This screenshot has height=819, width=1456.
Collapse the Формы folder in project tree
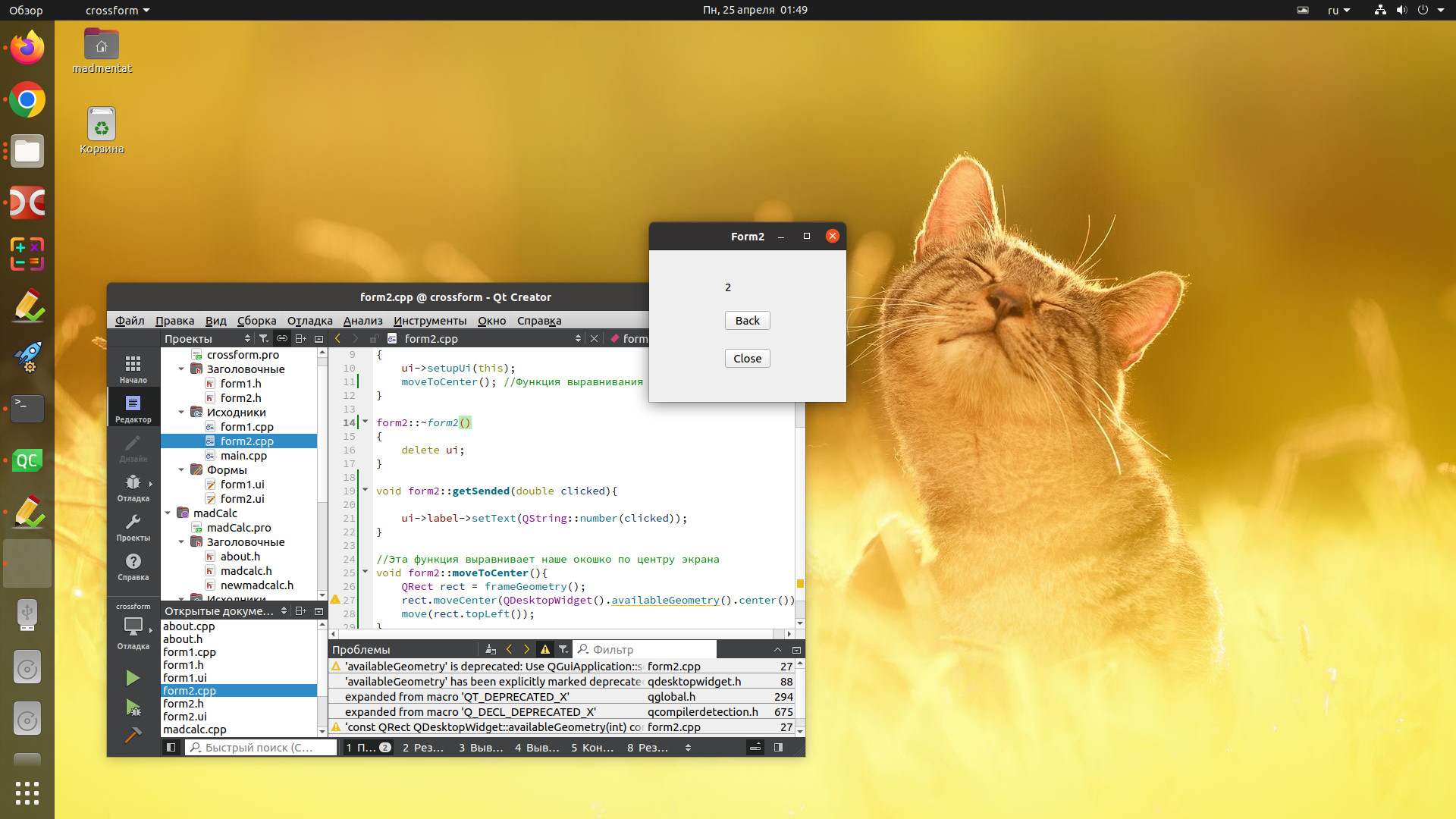tap(181, 470)
